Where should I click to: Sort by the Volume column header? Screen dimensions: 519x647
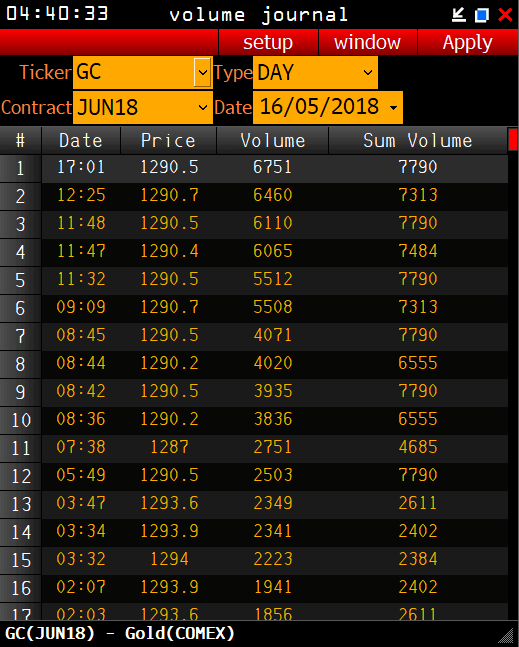(273, 141)
